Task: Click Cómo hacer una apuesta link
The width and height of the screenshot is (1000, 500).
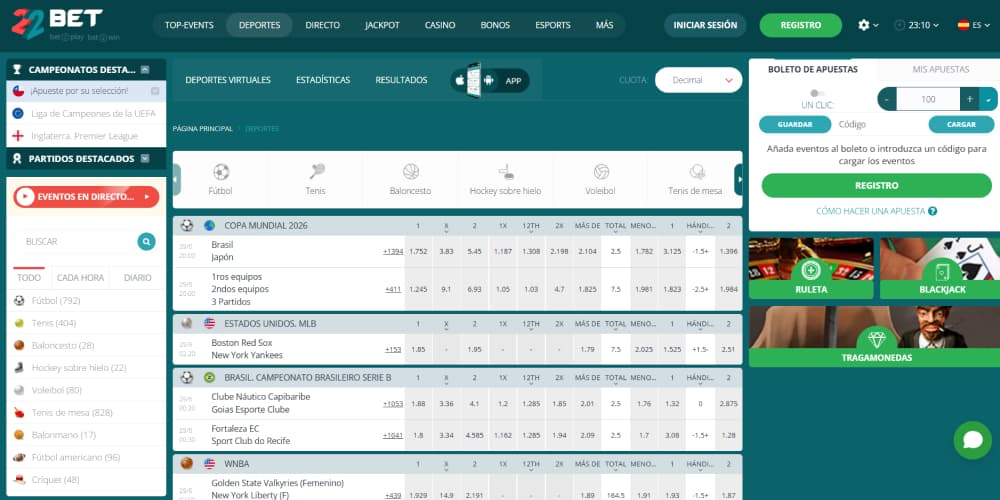Action: click(871, 211)
